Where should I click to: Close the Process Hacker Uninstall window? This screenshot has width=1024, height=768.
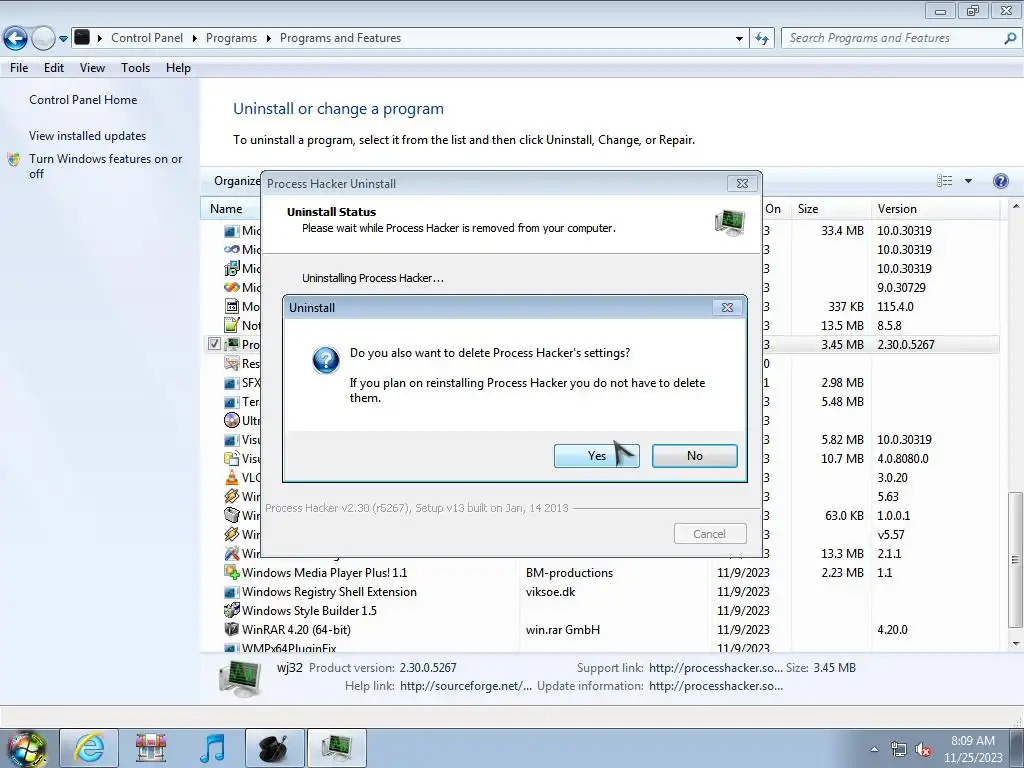click(743, 184)
